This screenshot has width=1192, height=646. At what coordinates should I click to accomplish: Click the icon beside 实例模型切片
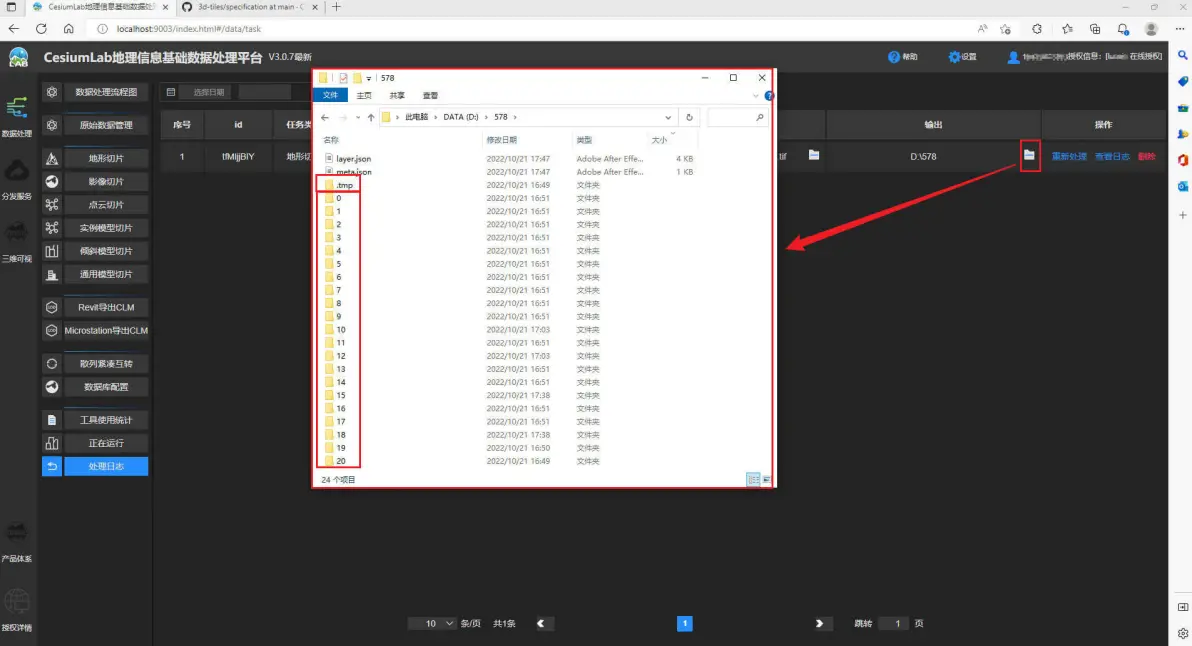tap(52, 228)
